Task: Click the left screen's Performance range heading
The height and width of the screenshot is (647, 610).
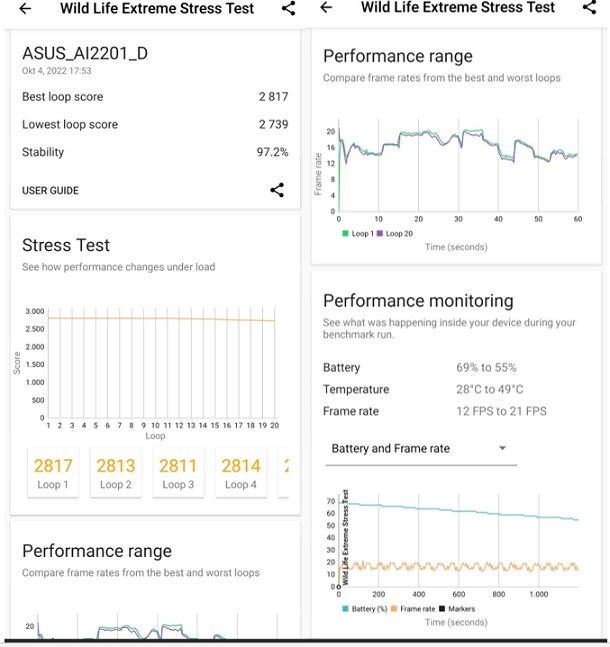Action: [97, 551]
